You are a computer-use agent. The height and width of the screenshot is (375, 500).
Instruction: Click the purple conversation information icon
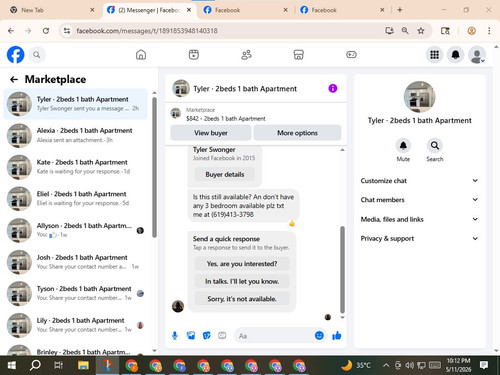click(x=333, y=88)
